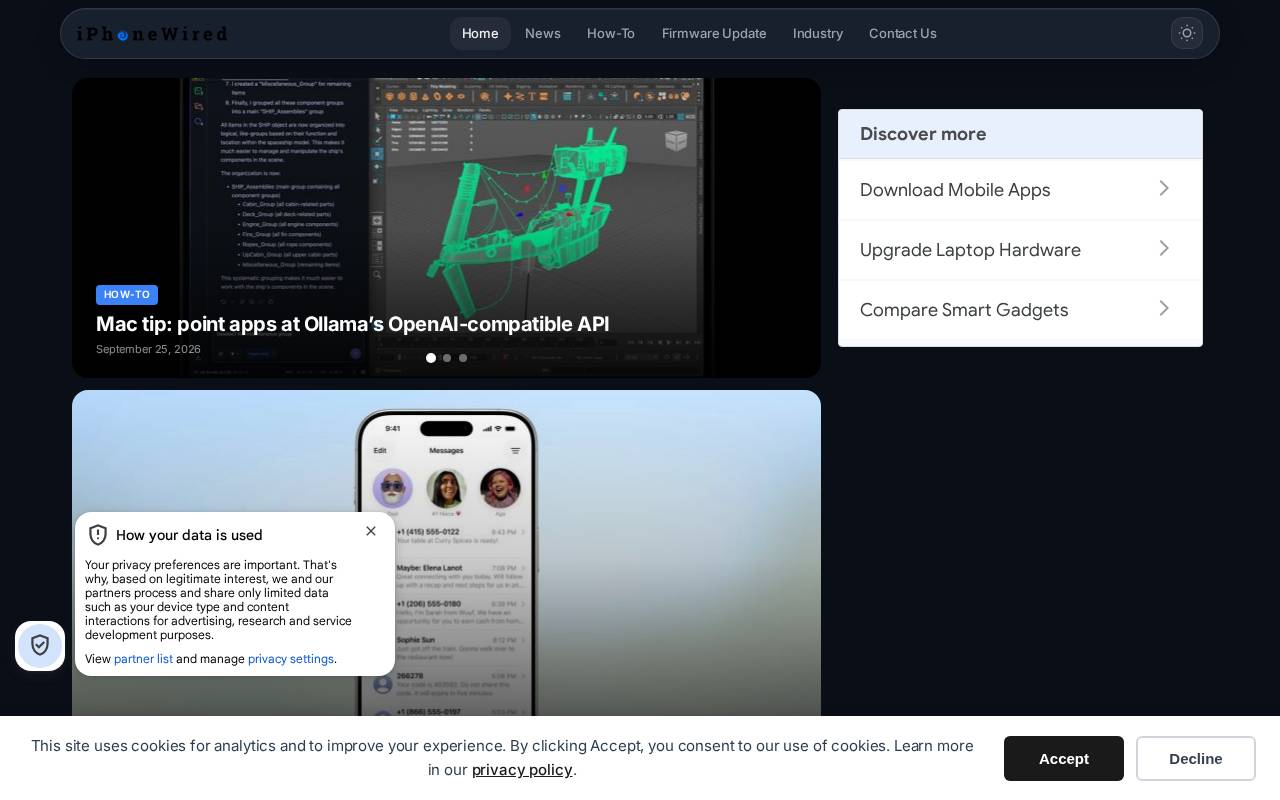Toggle the light/dark theme button

(1187, 33)
